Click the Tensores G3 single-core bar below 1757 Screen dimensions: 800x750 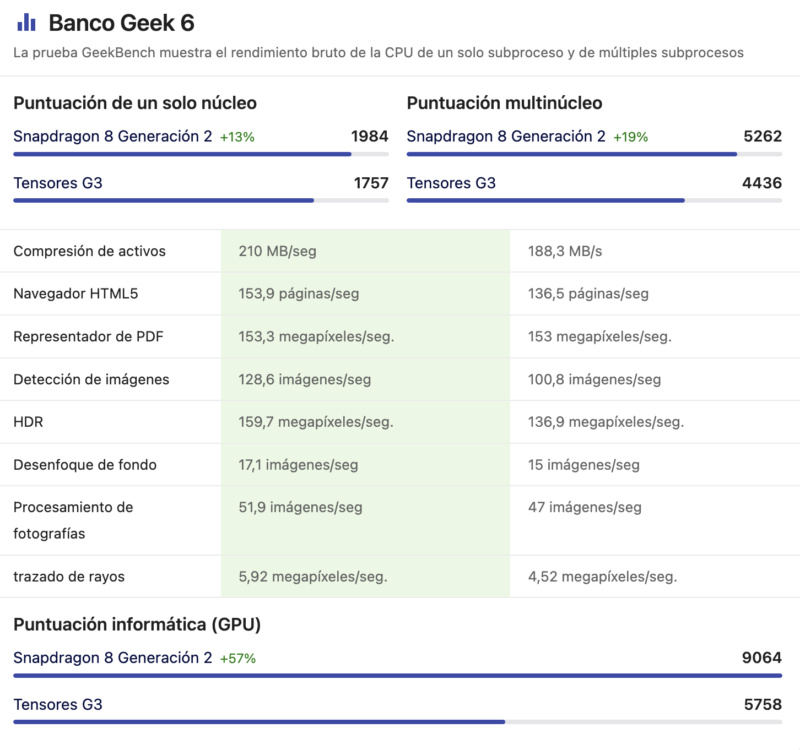[201, 201]
